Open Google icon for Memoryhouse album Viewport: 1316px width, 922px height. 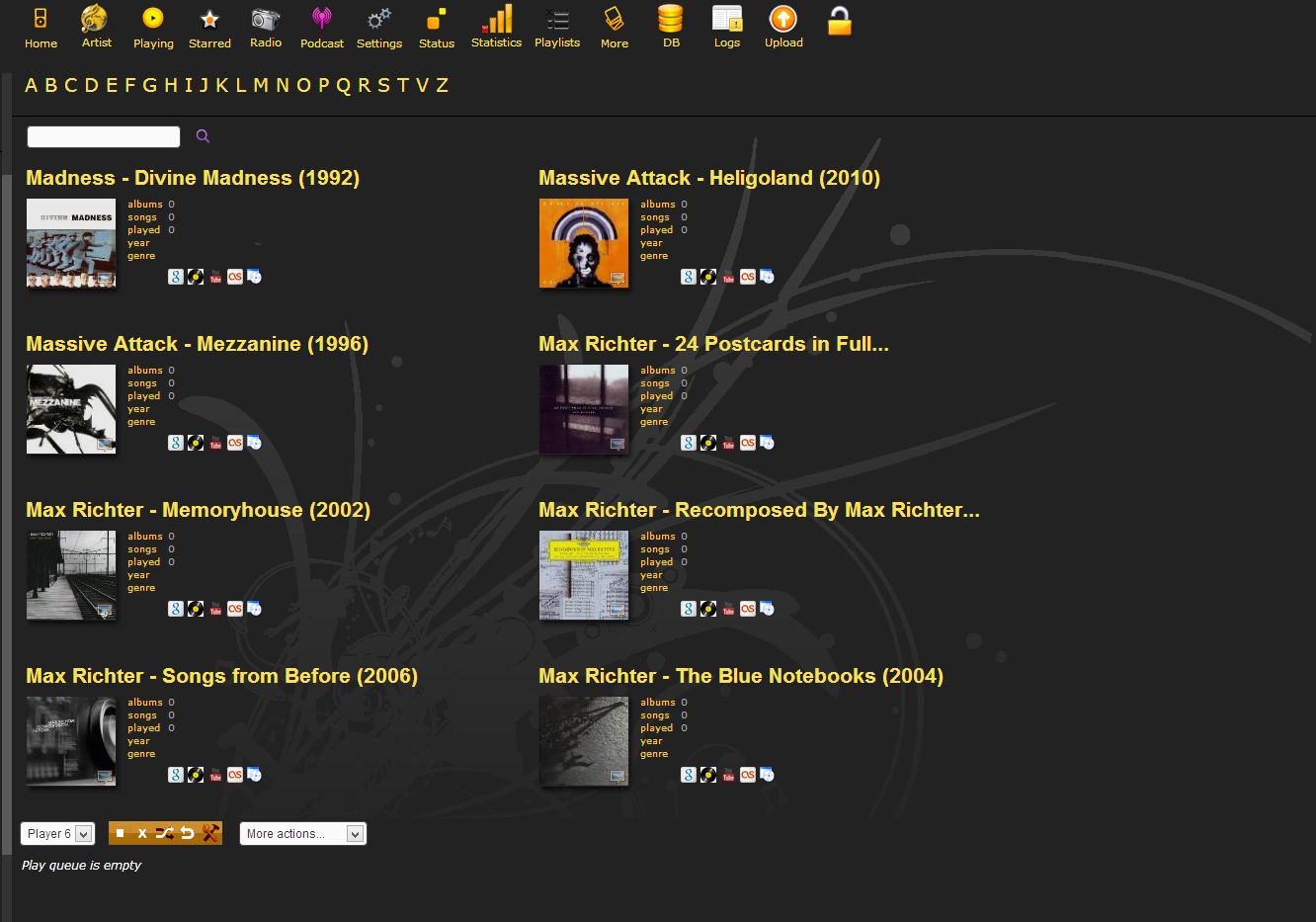[176, 609]
